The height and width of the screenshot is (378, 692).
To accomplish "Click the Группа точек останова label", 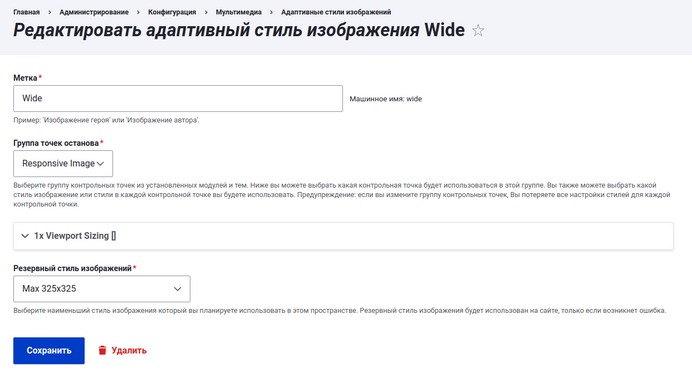I will click(x=56, y=143).
